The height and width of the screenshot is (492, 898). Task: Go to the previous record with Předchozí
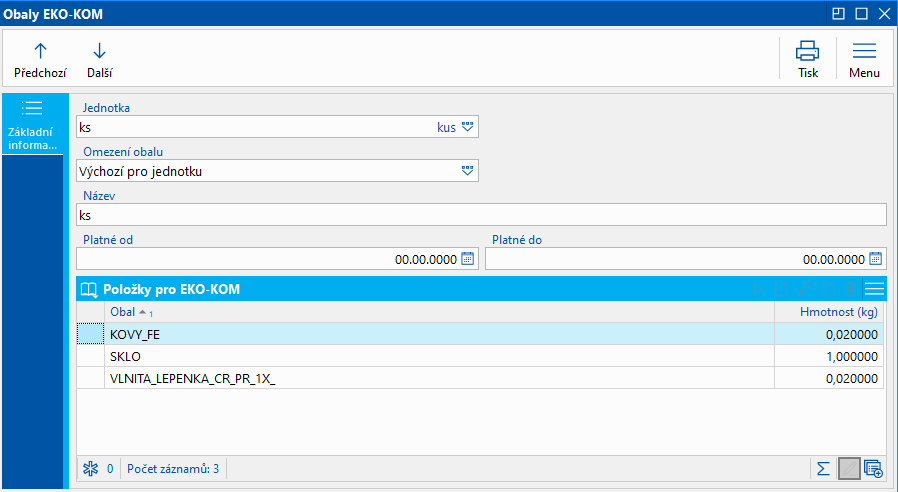coord(40,60)
